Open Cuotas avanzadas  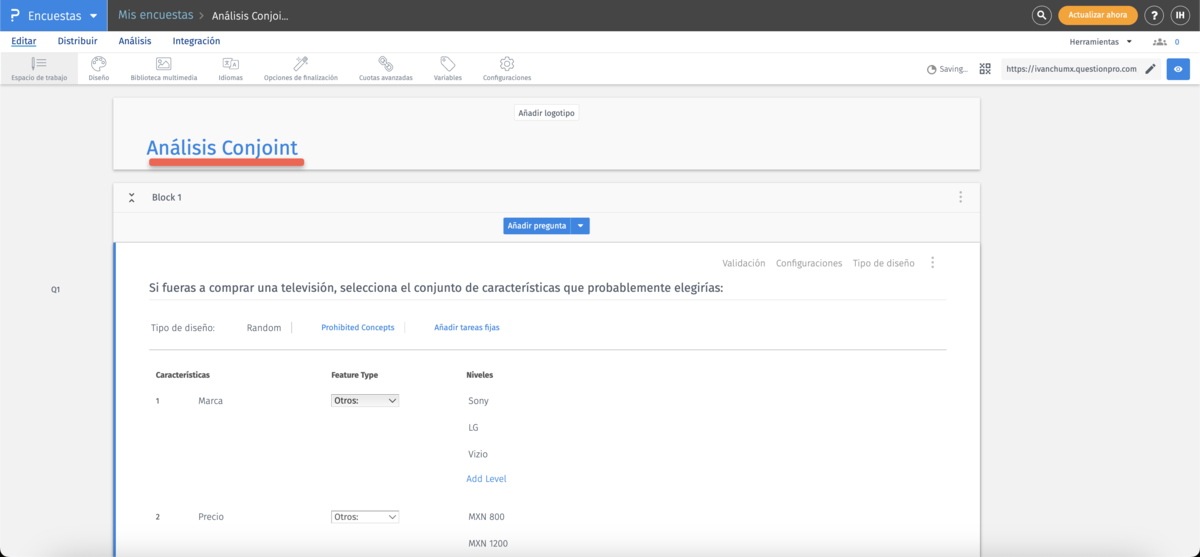click(x=385, y=68)
